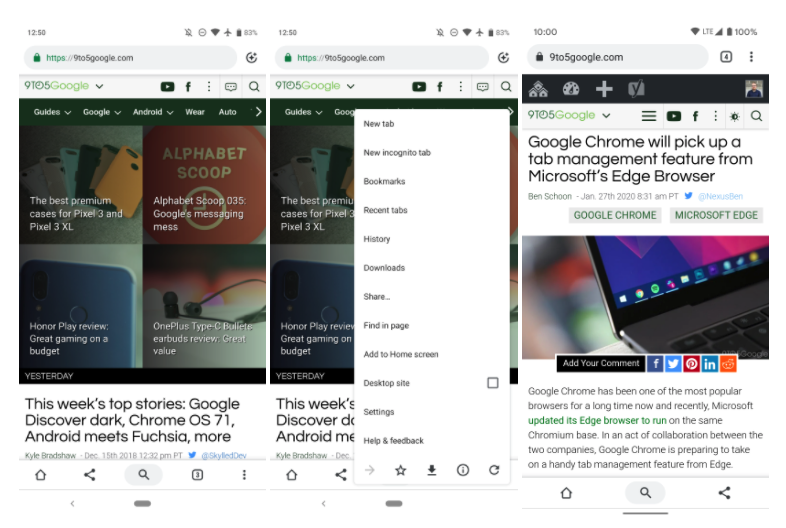
Task: Expand more categories with the nav chevron on left phone
Action: (258, 111)
